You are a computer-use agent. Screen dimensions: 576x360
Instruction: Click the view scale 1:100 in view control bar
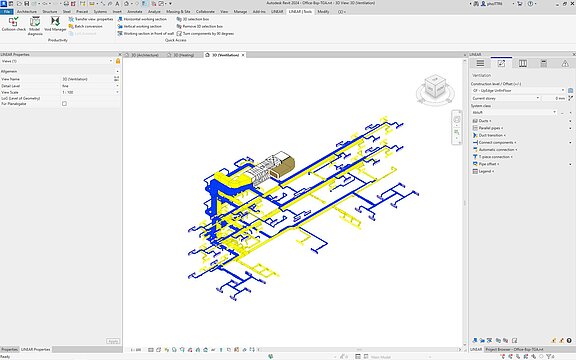136,350
